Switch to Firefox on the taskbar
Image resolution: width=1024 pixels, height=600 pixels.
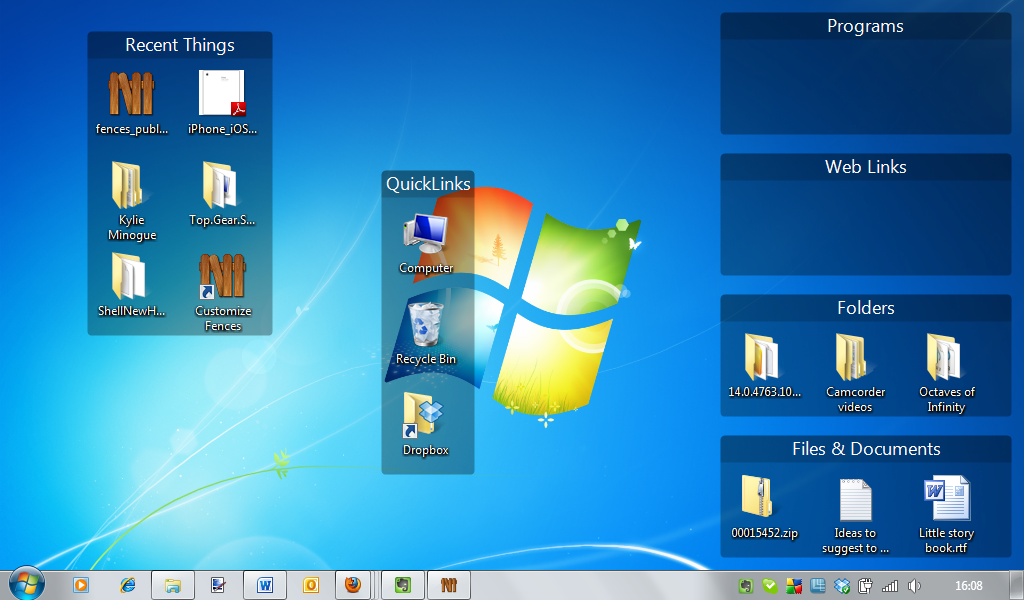point(353,585)
